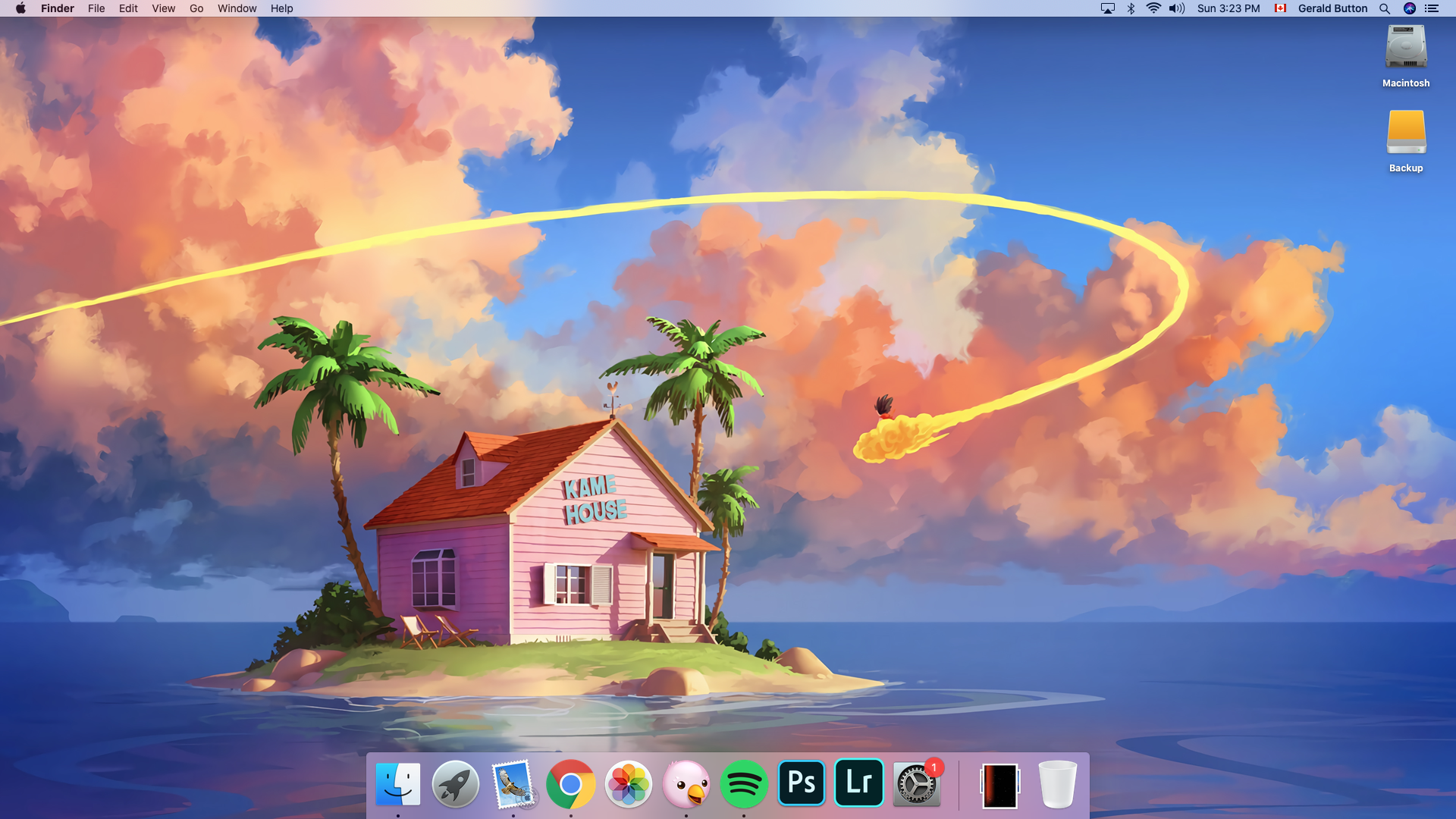Viewport: 1456px width, 819px height.
Task: Click the AirPlay display menu bar icon
Action: pos(1108,8)
